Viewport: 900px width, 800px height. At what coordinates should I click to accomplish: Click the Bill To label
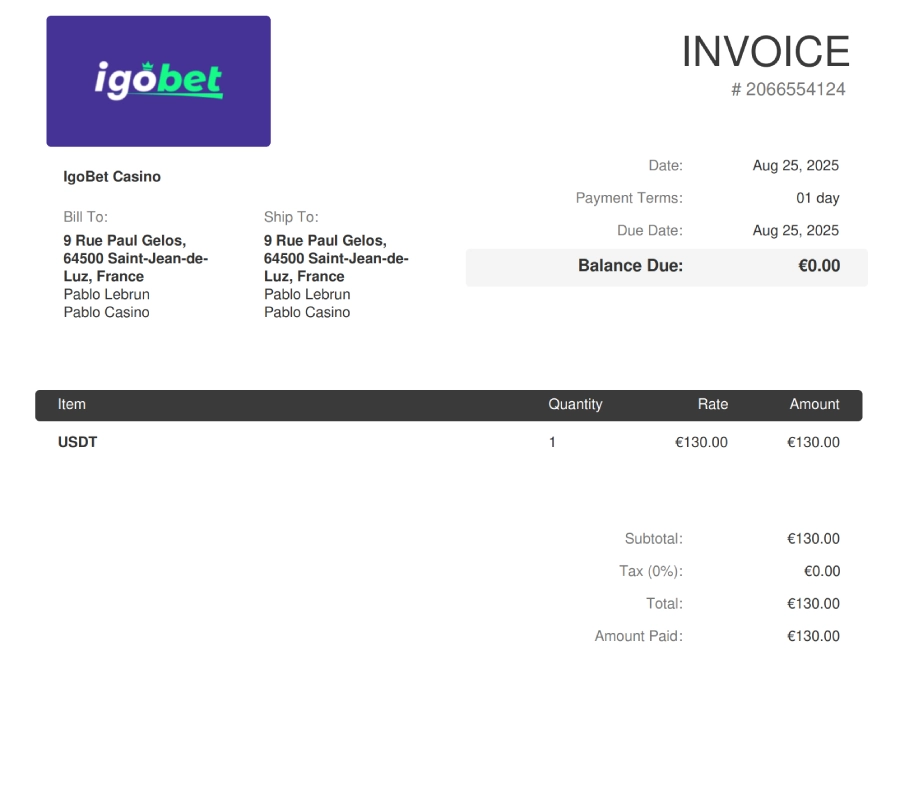85,217
